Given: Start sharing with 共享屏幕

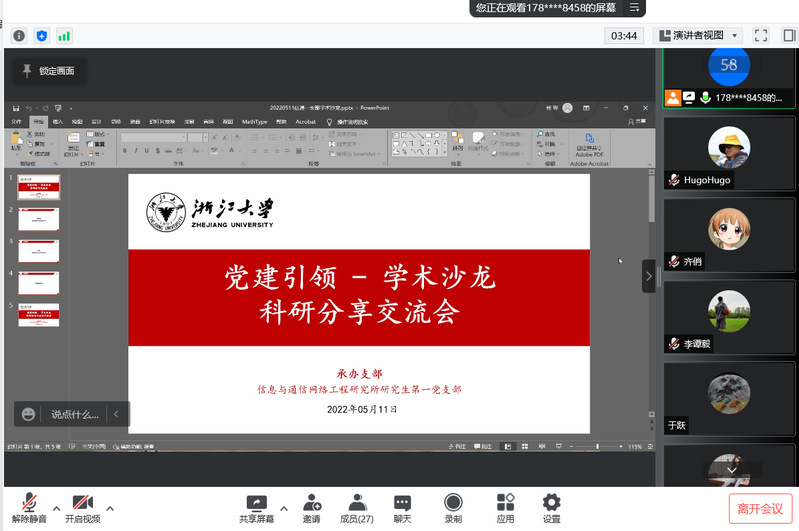Looking at the screenshot, I should pos(257,508).
